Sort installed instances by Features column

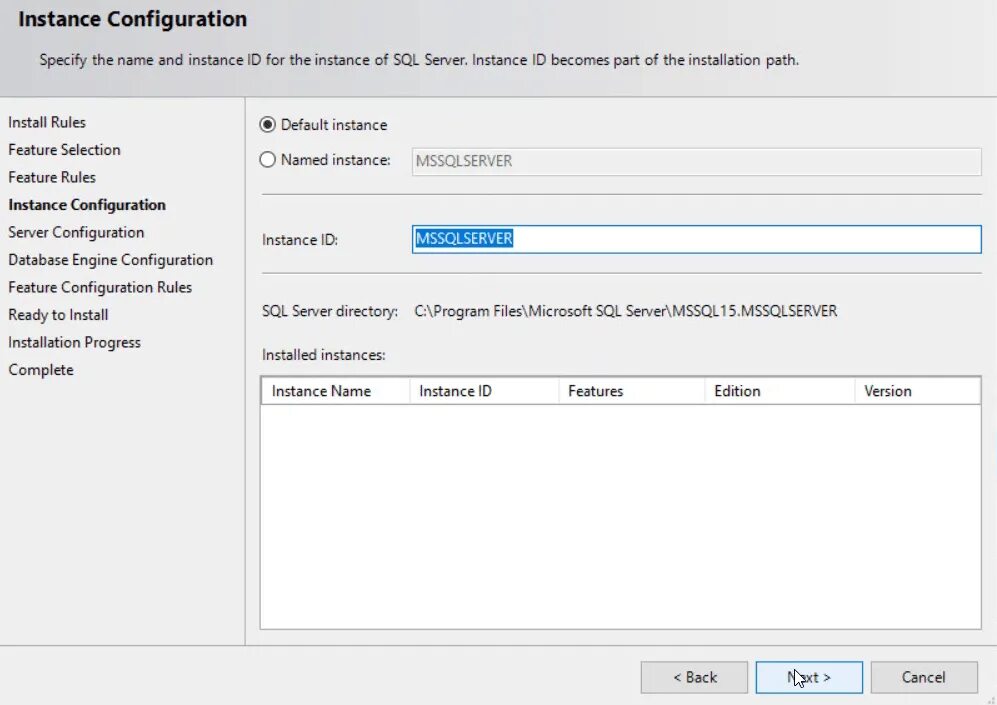[631, 391]
